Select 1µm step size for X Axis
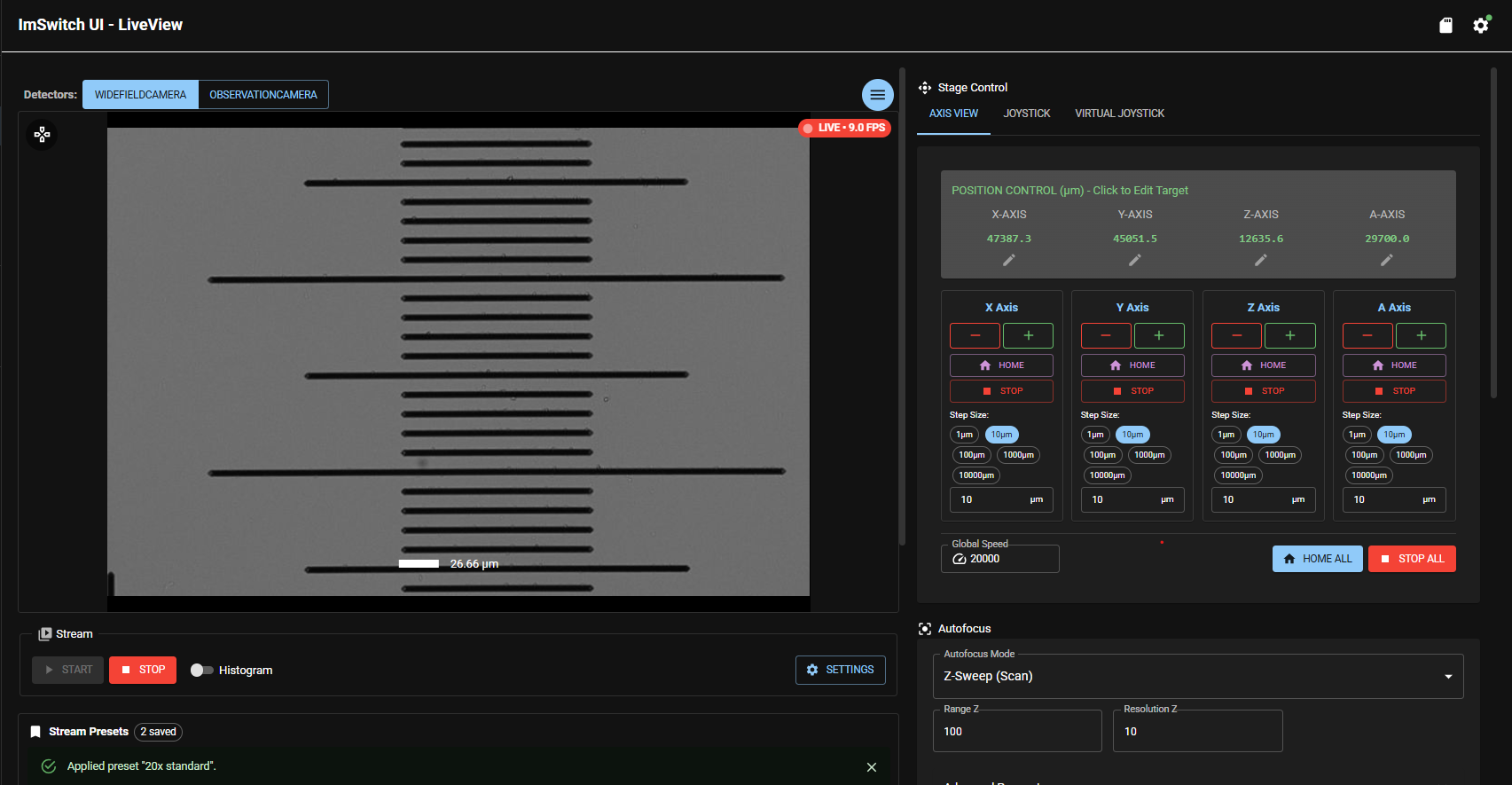Image resolution: width=1512 pixels, height=785 pixels. (965, 435)
